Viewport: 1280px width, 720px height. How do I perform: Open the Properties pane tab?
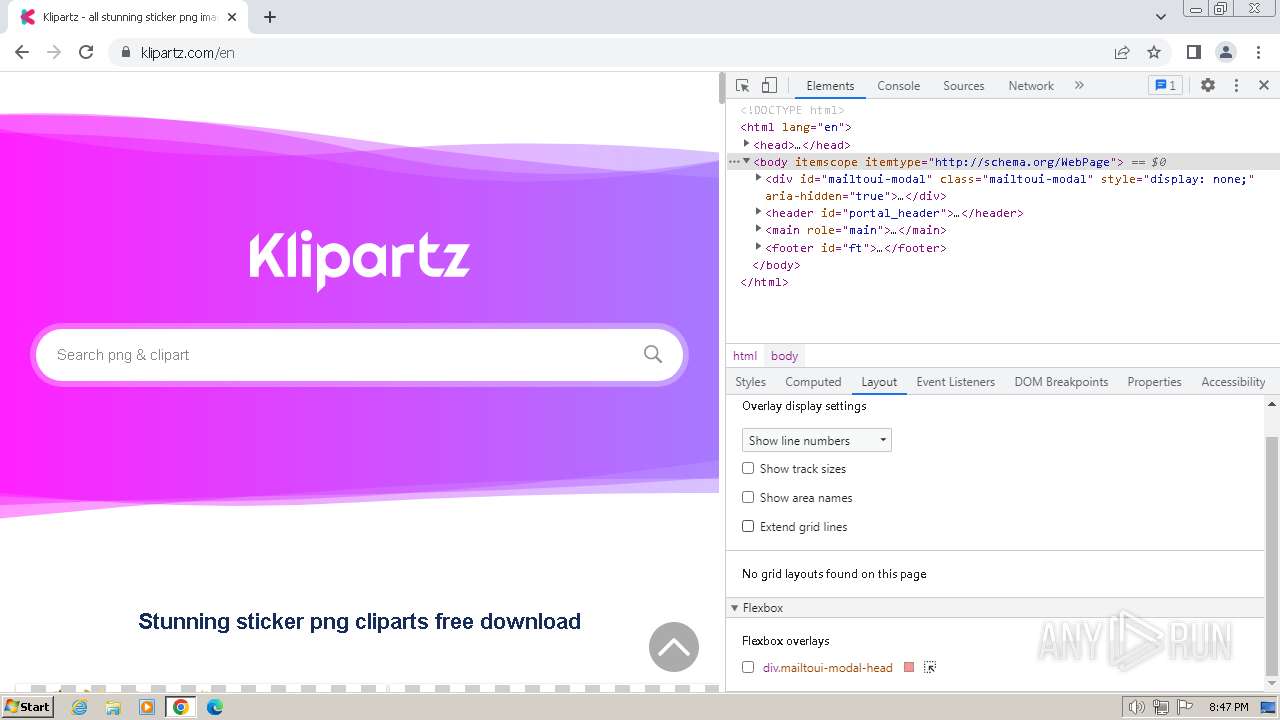[1154, 382]
